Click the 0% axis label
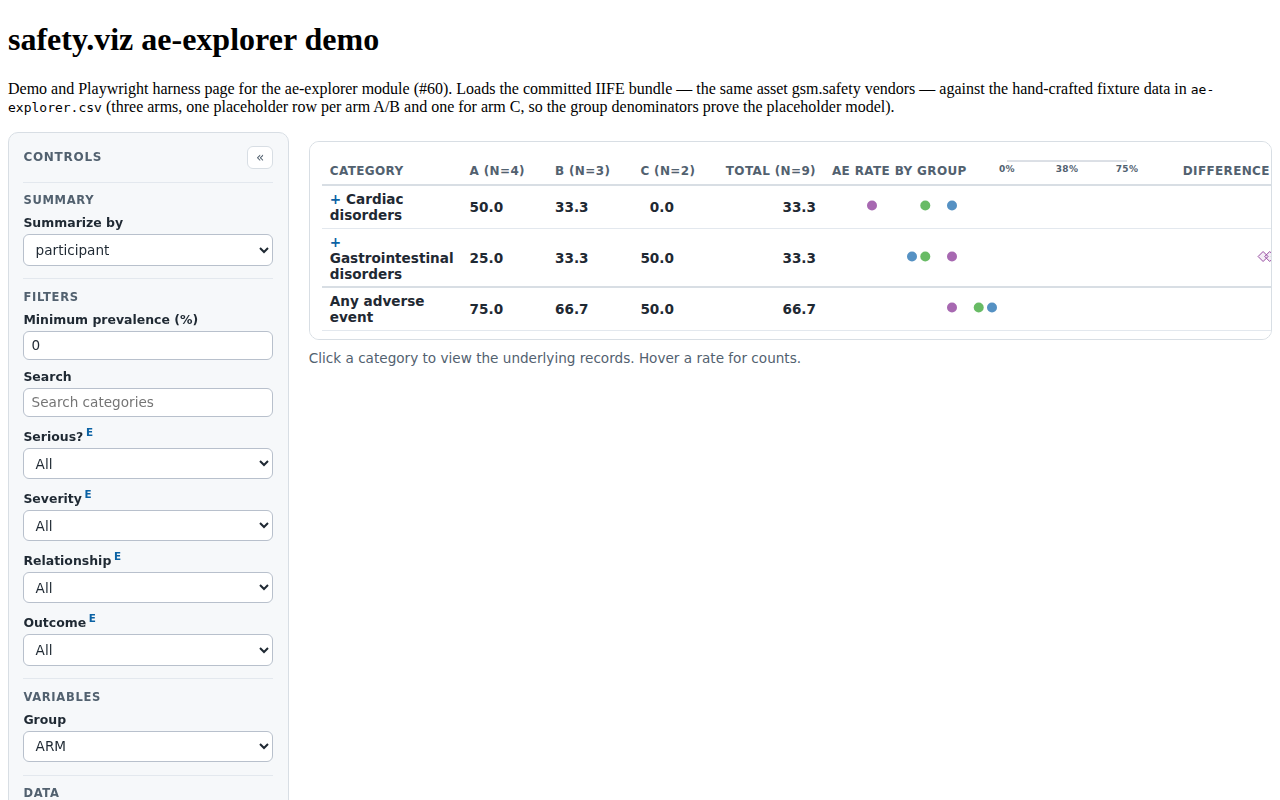Screen dimensions: 1280x800 point(1007,169)
